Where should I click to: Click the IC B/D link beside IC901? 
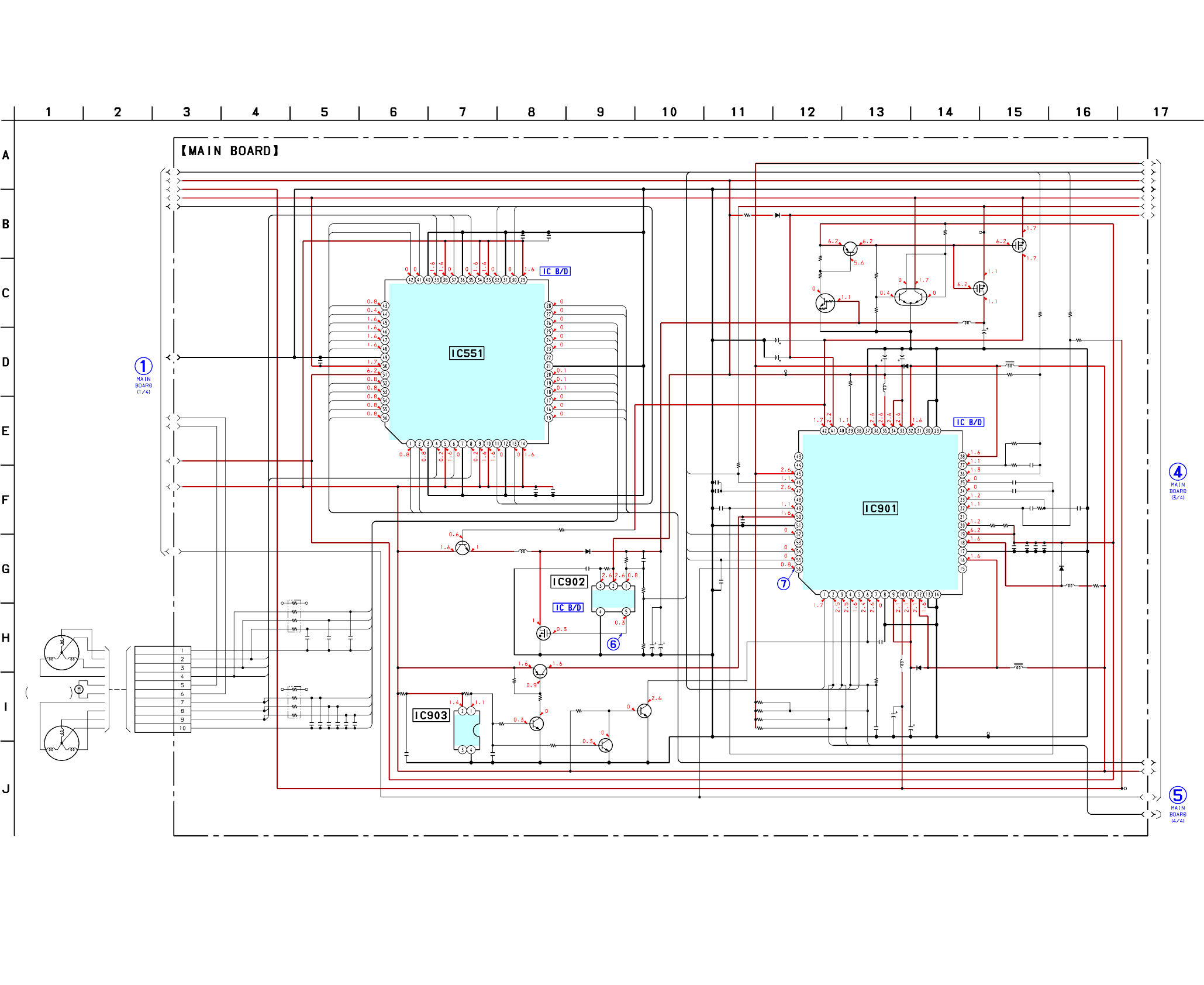pyautogui.click(x=968, y=422)
